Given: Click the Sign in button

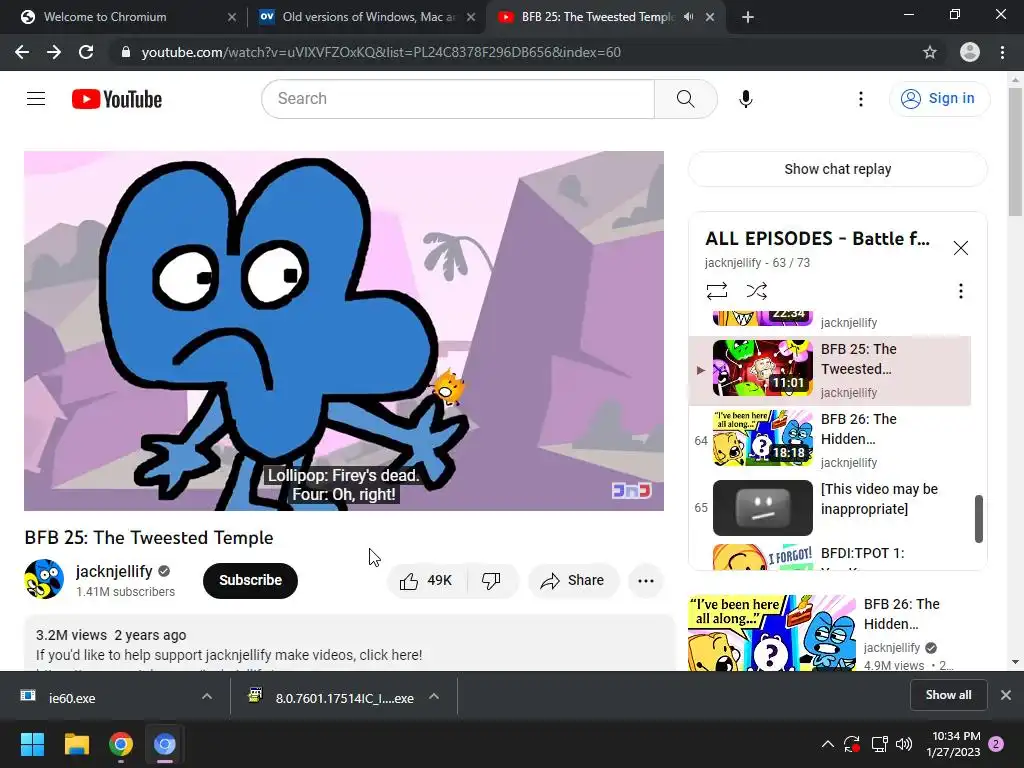Looking at the screenshot, I should (938, 99).
